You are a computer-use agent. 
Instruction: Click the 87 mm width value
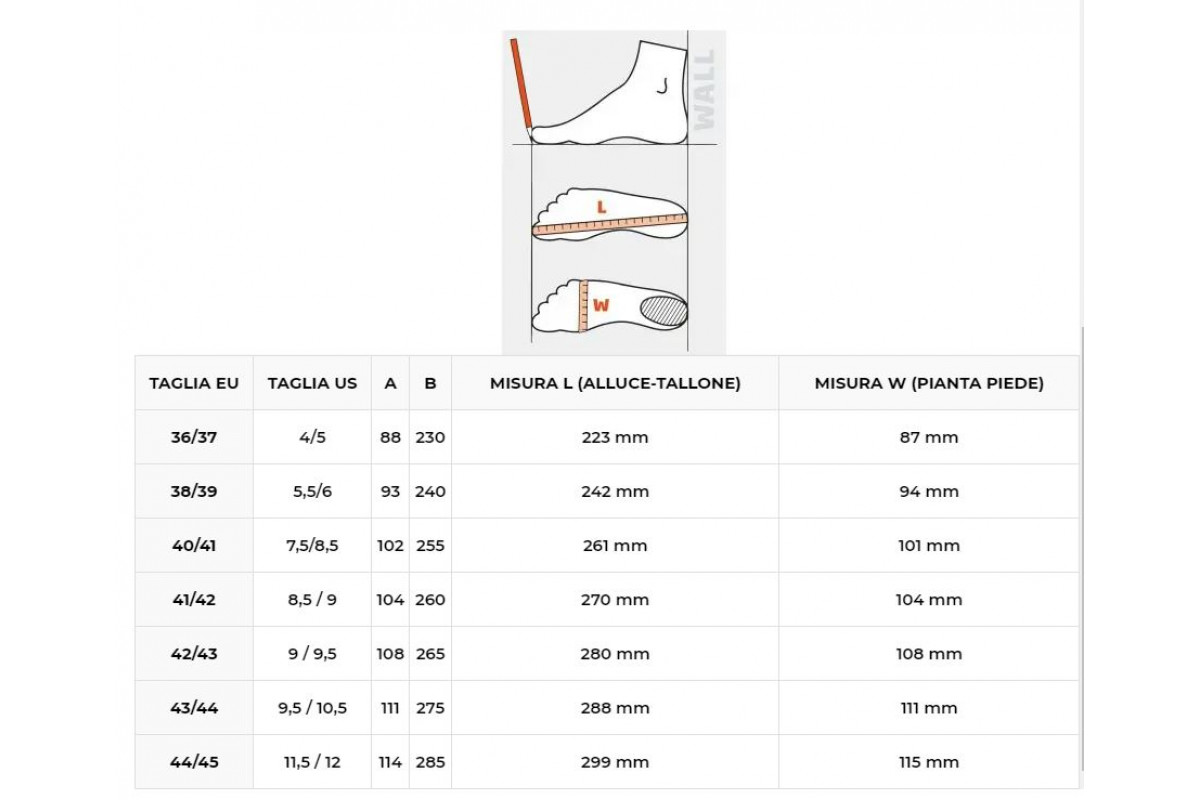pos(929,437)
